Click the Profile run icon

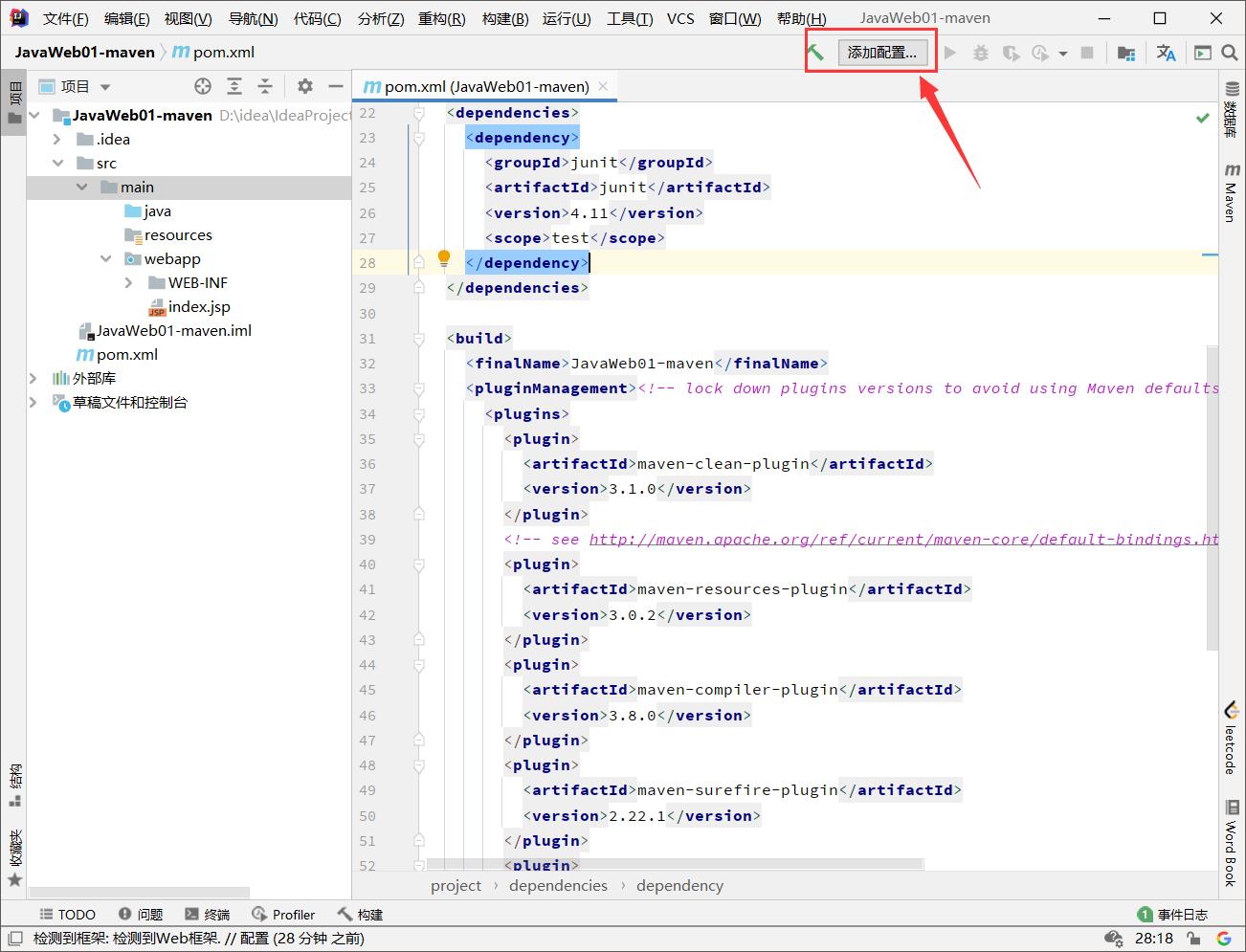click(1040, 53)
